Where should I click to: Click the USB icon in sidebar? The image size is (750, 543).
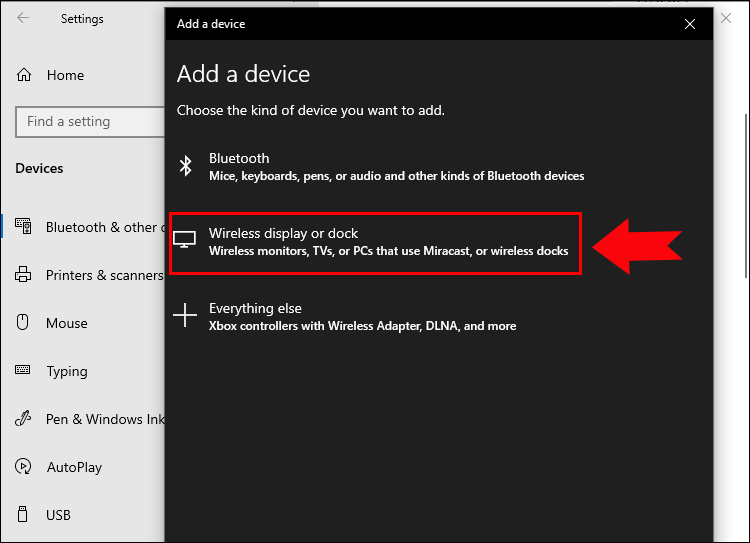point(24,515)
